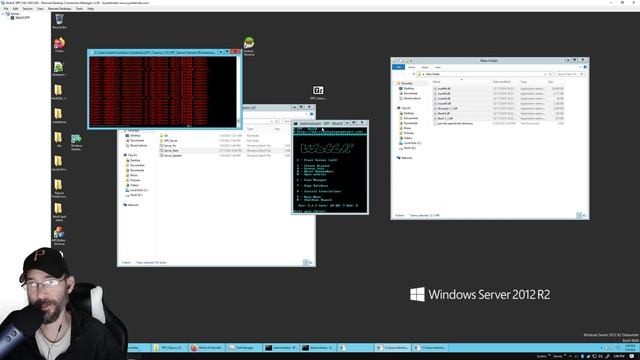Toggle large icons view in Explorer behind consoles
This screenshot has width=640, height=360.
(311, 262)
